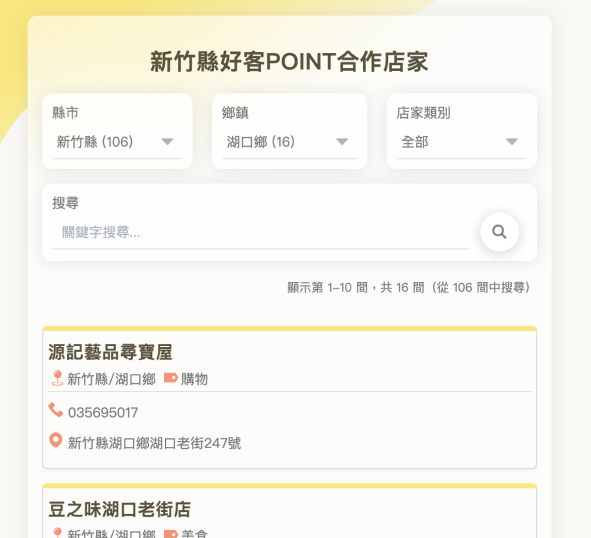
Task: Click phone icon next to 035695017
Action: click(x=56, y=410)
